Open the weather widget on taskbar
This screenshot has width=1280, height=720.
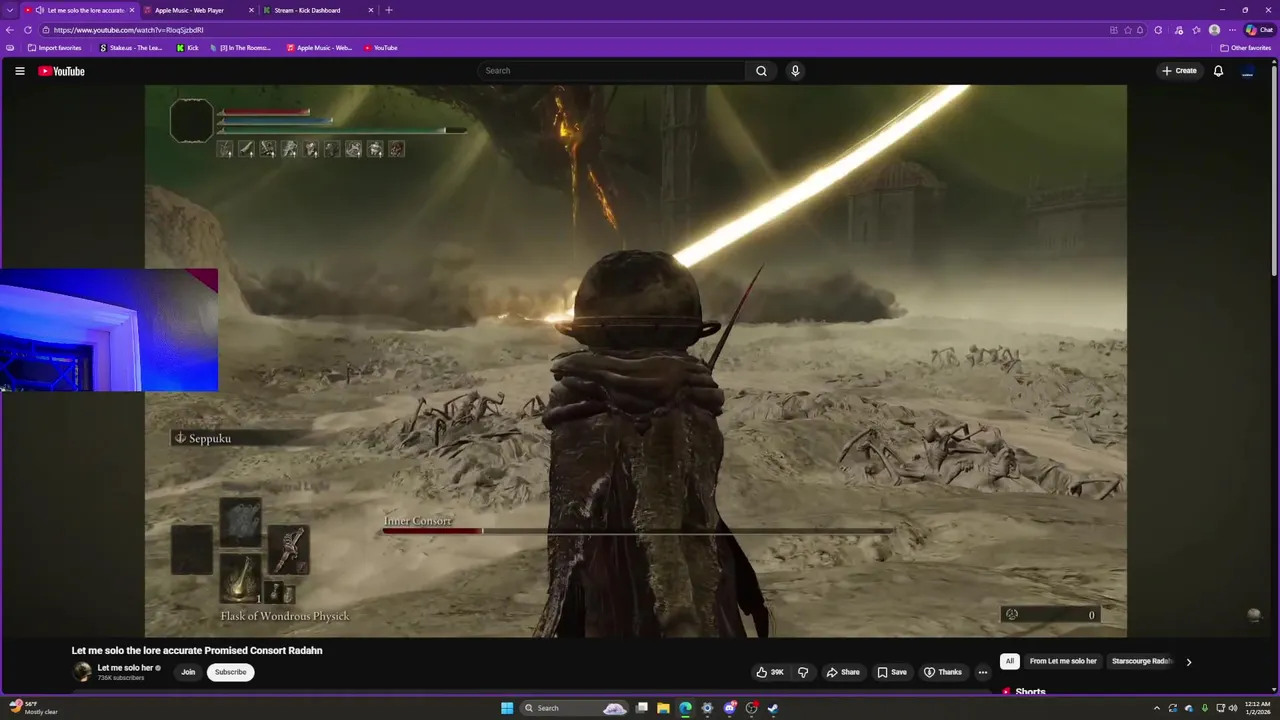point(32,708)
